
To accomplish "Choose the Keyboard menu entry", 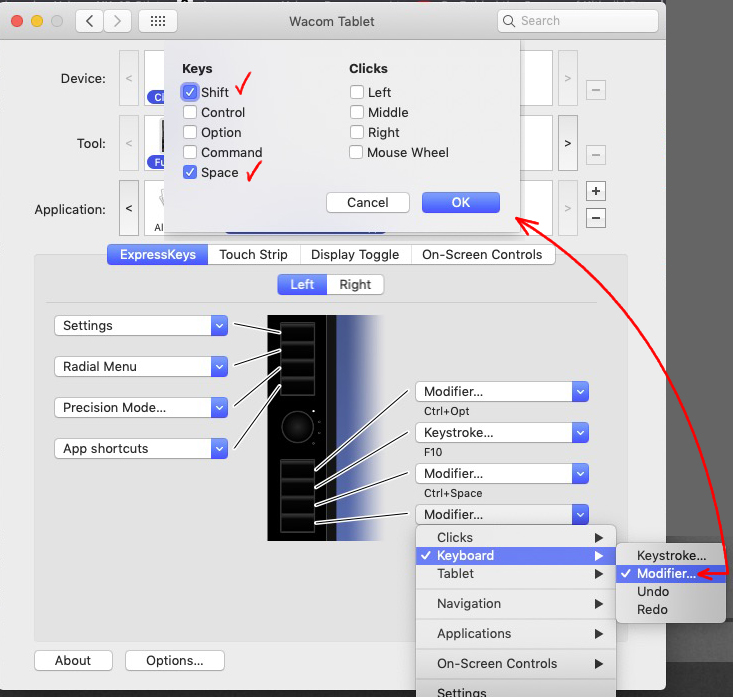I will pos(516,555).
